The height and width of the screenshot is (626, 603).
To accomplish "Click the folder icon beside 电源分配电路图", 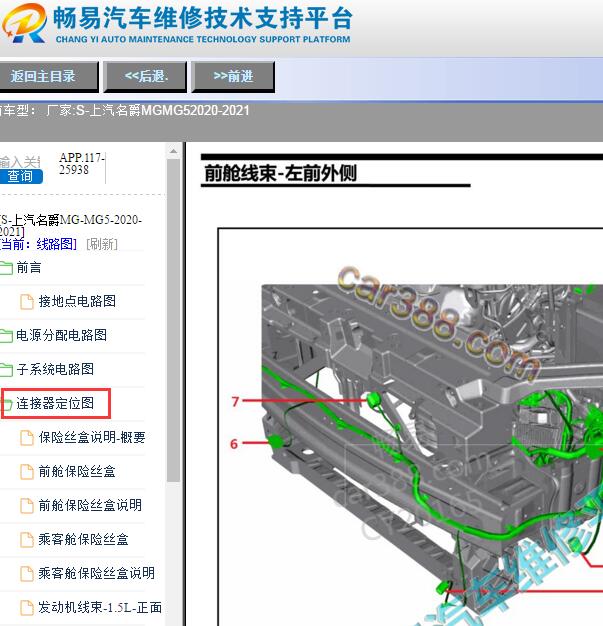I will pyautogui.click(x=6, y=336).
